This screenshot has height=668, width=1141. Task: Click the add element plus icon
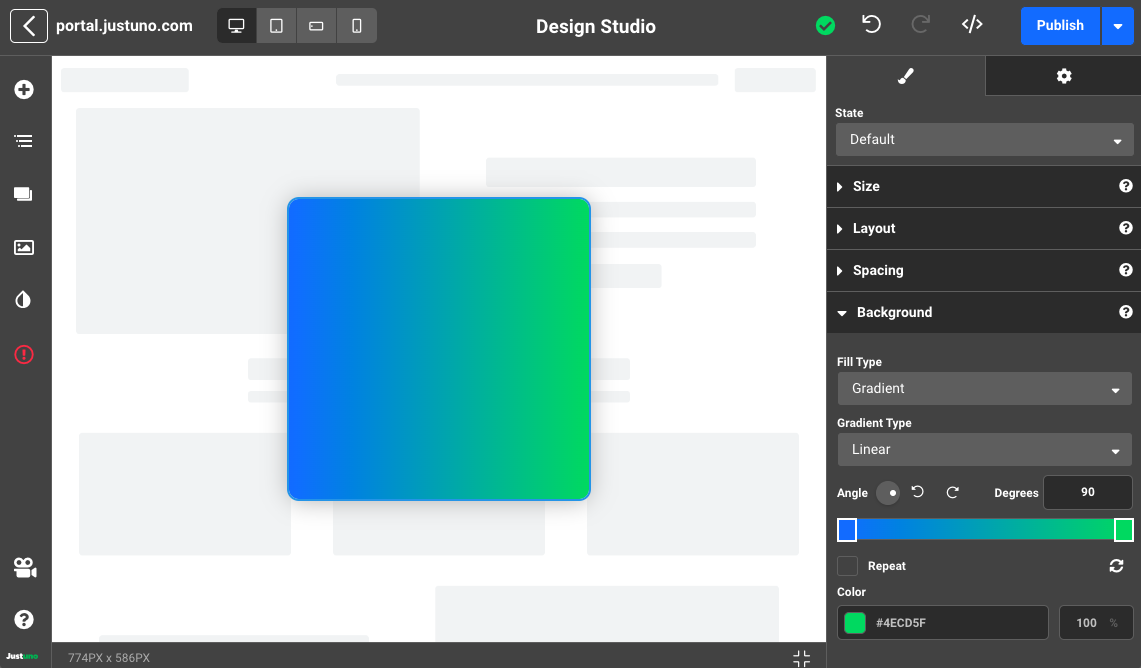[24, 90]
